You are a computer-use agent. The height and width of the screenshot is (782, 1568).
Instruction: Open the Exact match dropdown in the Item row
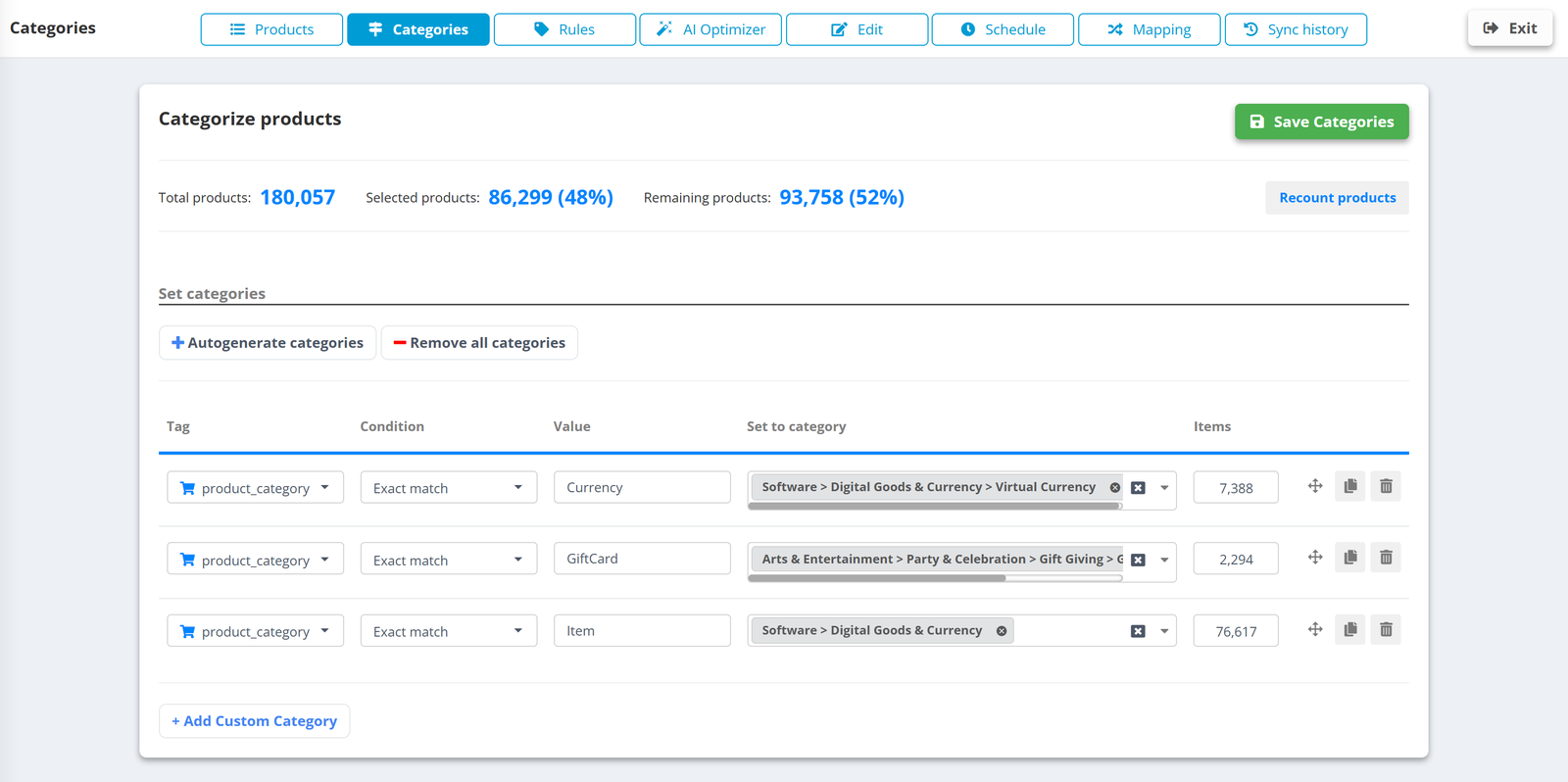449,630
